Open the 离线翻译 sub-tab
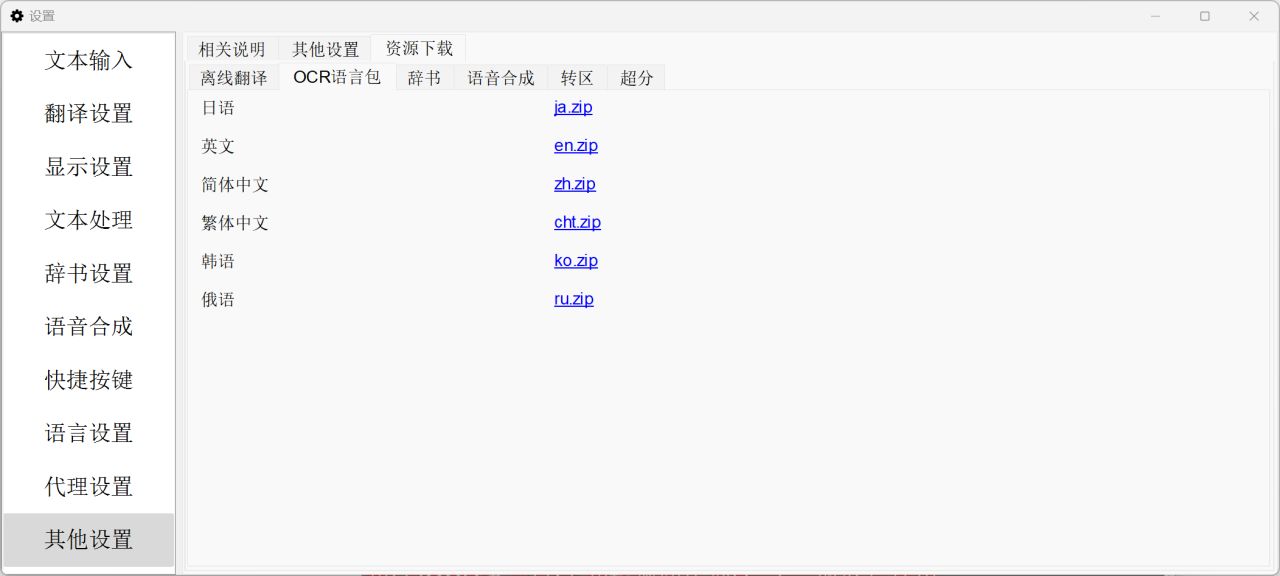1280x576 pixels. (x=234, y=78)
